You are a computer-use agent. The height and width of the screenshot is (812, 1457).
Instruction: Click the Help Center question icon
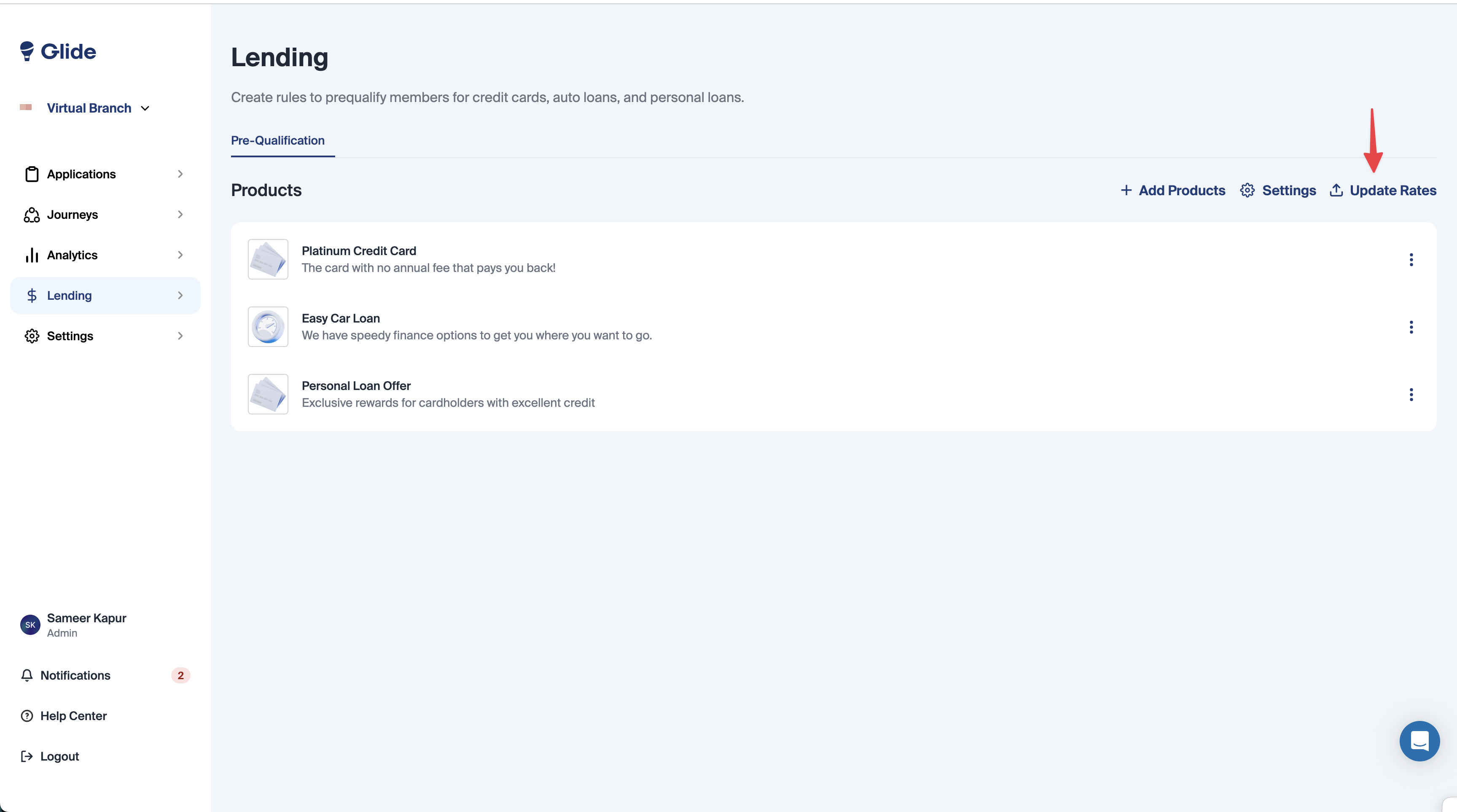(27, 716)
